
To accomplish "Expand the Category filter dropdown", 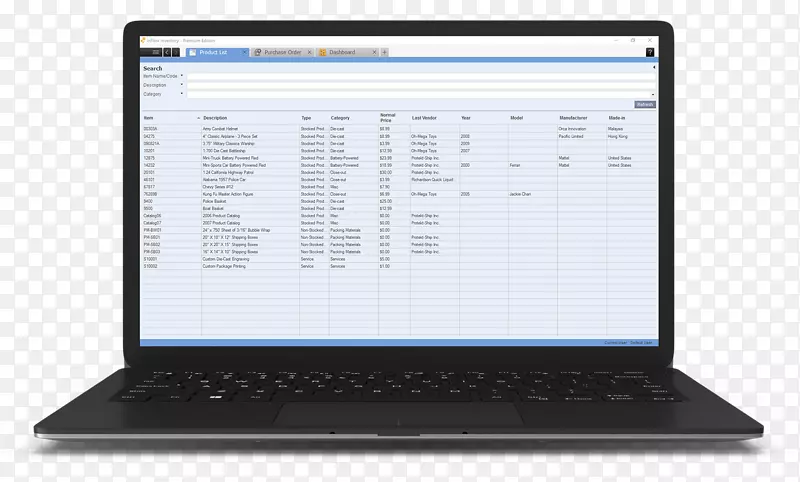I will pyautogui.click(x=182, y=94).
